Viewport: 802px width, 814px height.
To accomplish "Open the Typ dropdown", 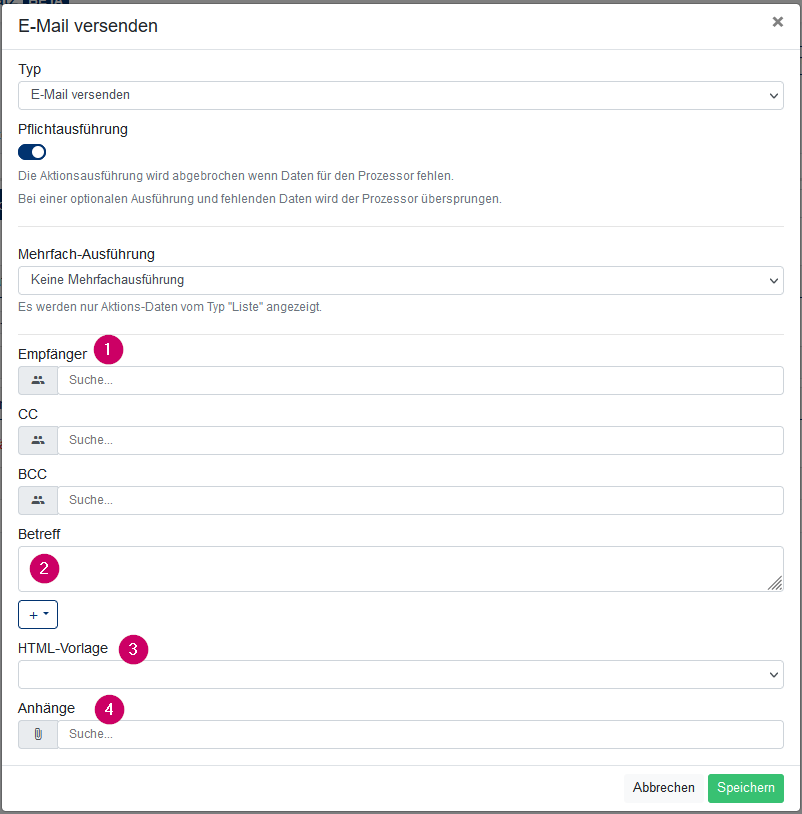I will coord(401,96).
